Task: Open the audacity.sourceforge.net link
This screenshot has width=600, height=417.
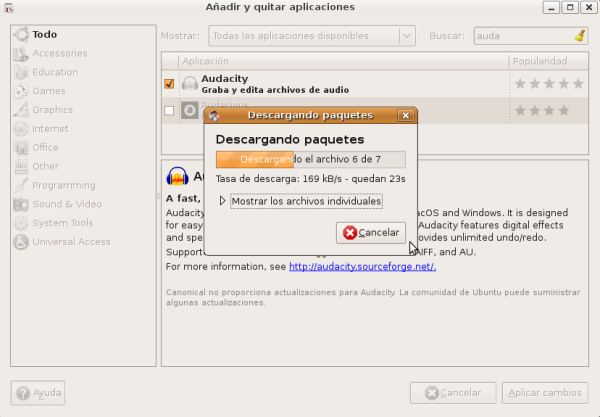Action: click(x=362, y=267)
